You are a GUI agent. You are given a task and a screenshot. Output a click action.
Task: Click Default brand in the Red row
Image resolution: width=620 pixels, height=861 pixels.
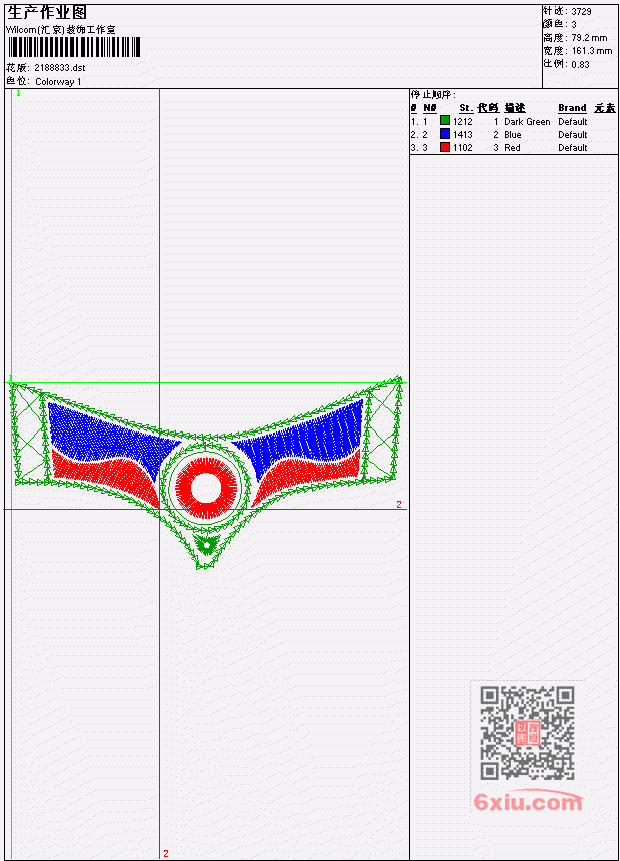573,148
